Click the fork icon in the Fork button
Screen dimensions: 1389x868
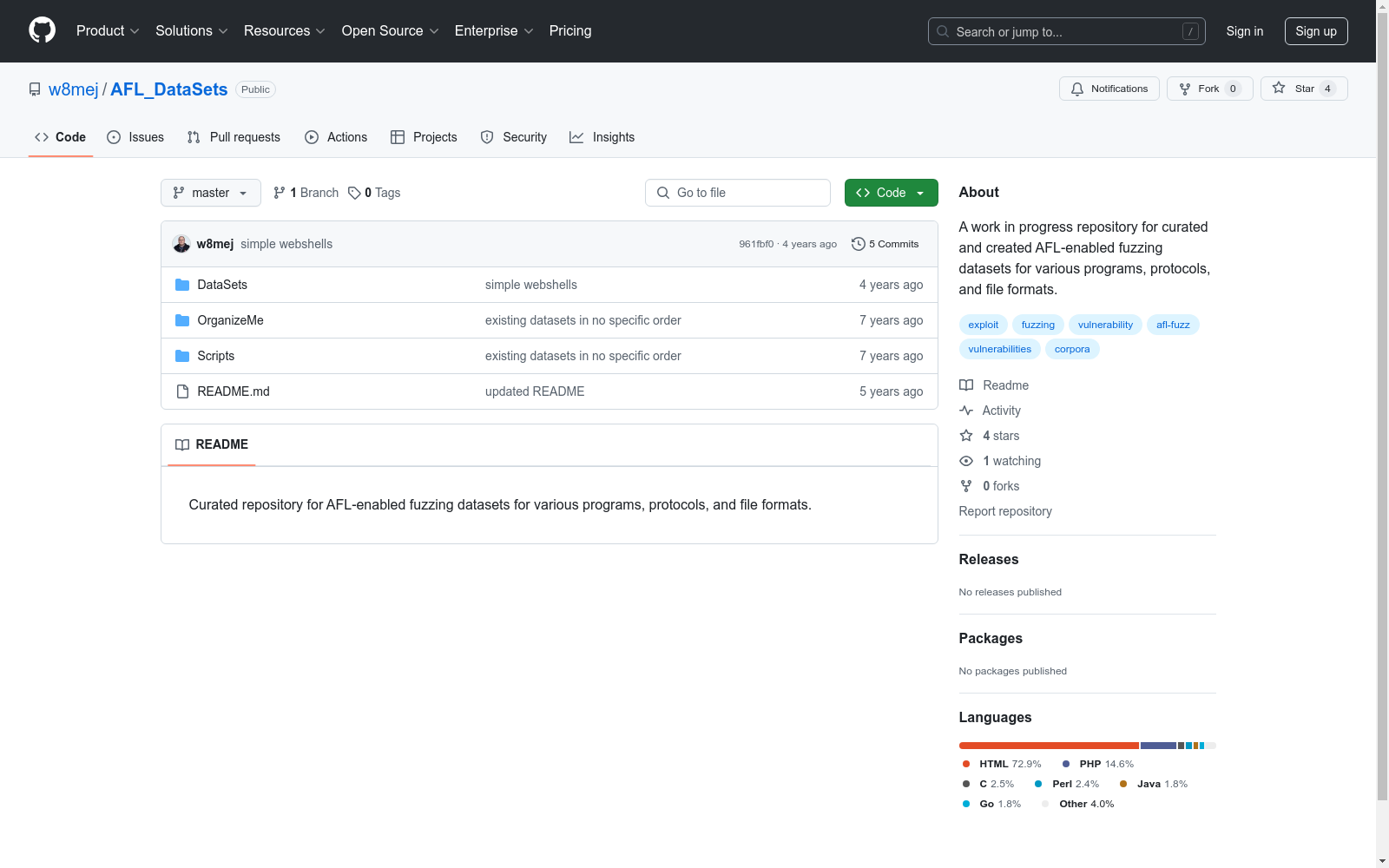[x=1185, y=89]
